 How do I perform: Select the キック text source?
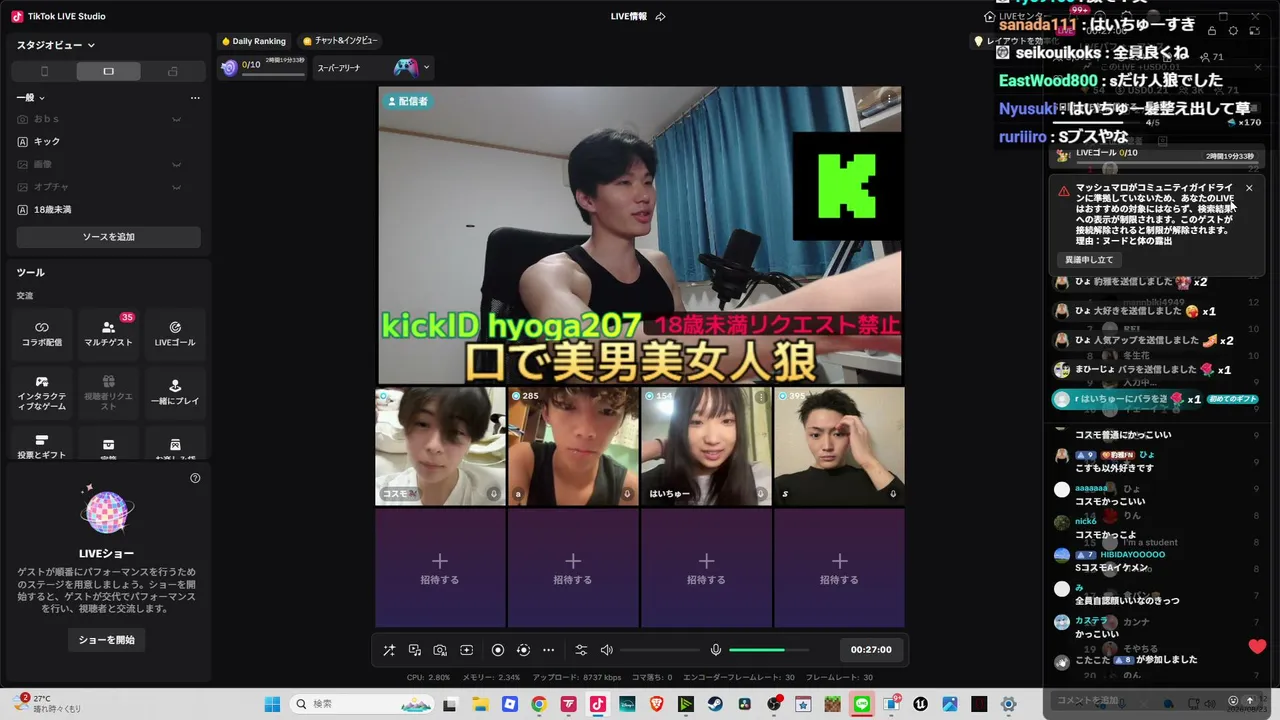pos(108,142)
